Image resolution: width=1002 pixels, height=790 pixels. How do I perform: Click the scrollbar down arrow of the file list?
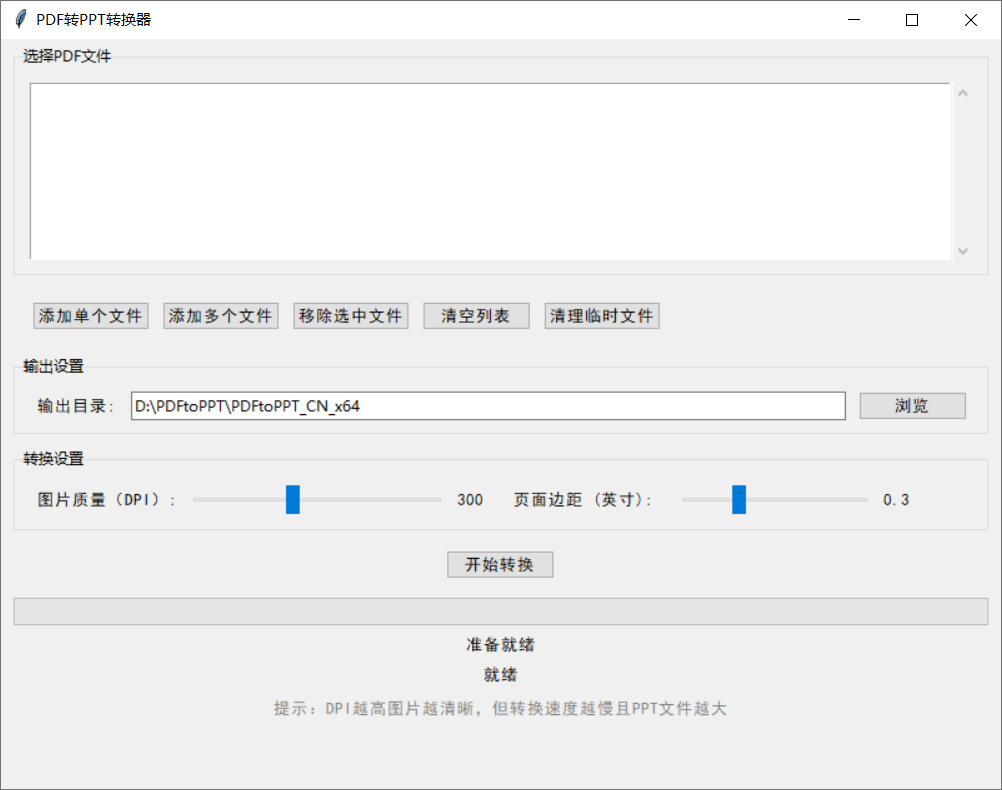pos(962,252)
